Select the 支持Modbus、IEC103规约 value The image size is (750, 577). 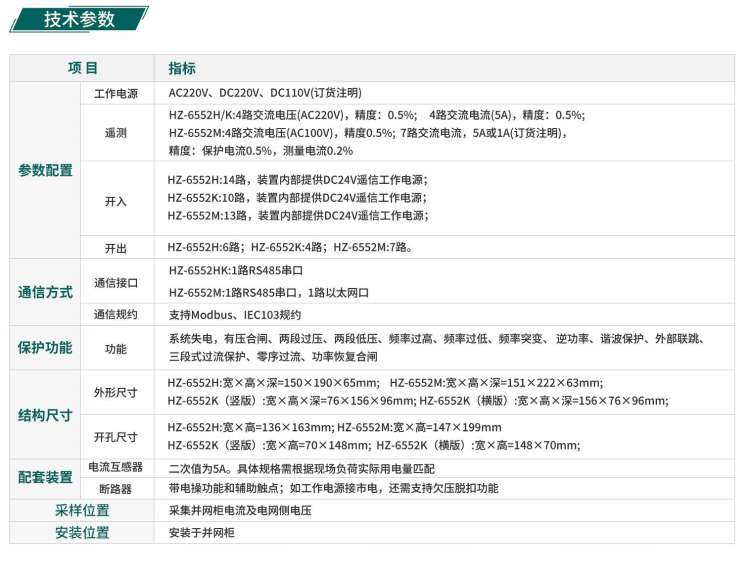[235, 315]
